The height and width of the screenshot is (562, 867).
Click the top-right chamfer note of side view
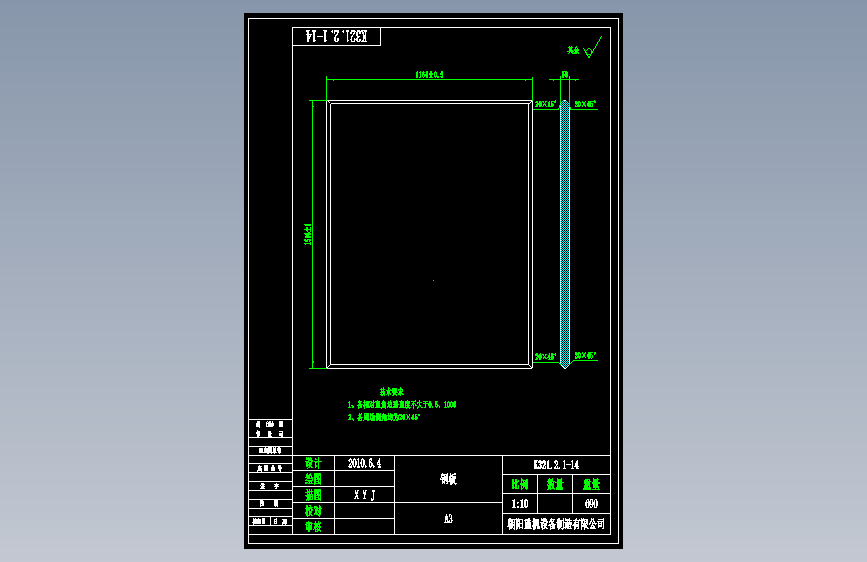tap(586, 104)
